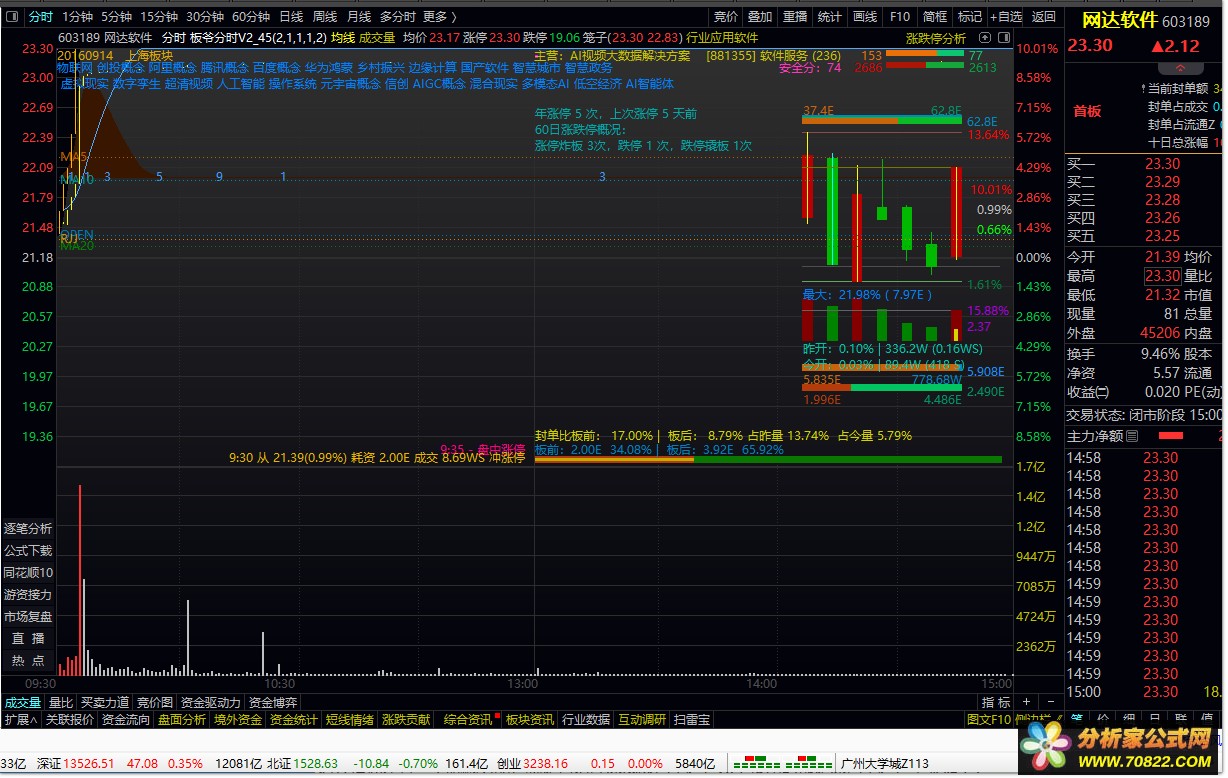Open 同花顺10 from the side list
Screen dimensions: 1228x778
point(28,572)
